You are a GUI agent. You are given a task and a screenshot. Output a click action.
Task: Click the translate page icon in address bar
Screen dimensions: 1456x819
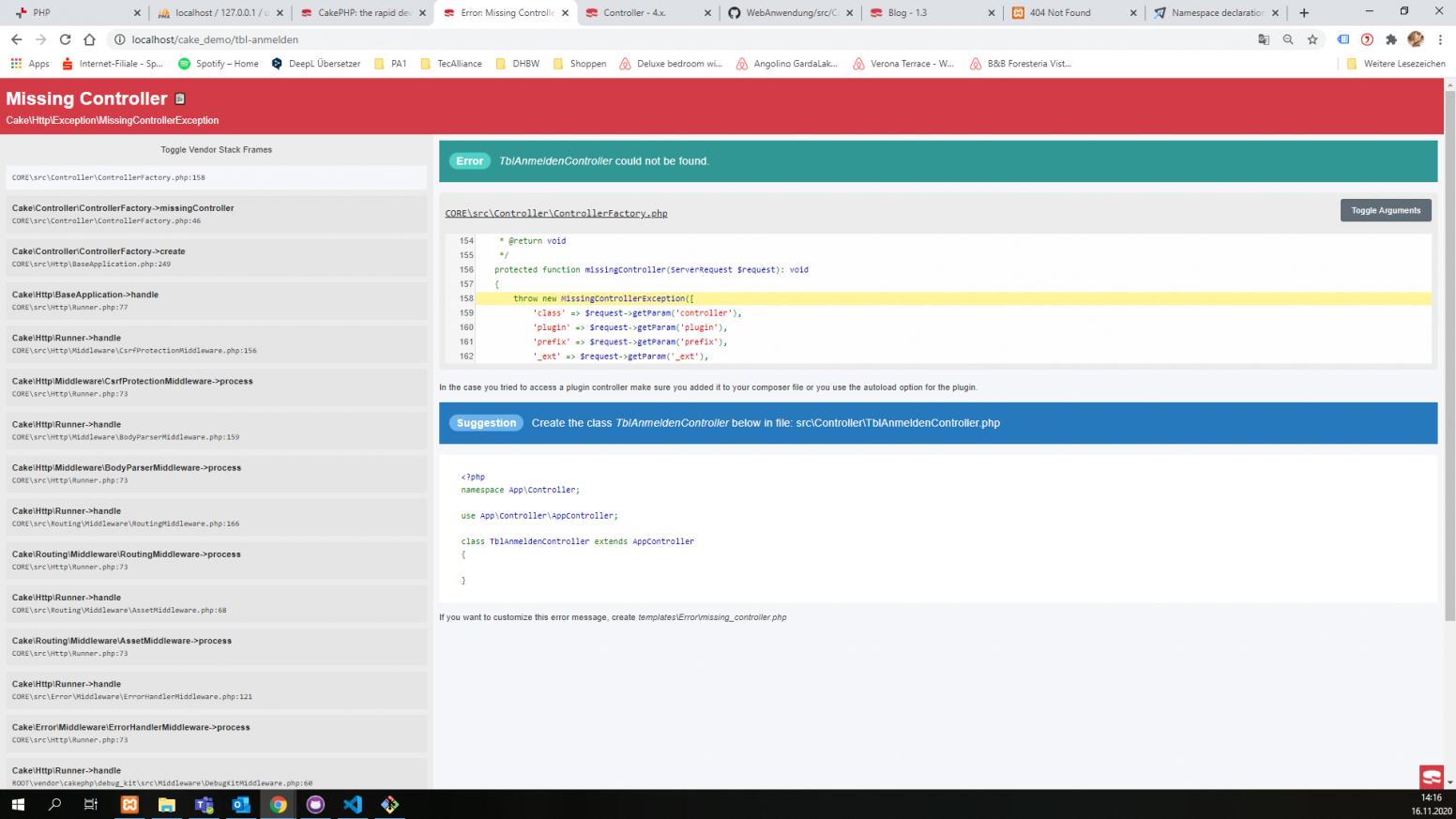[1264, 39]
